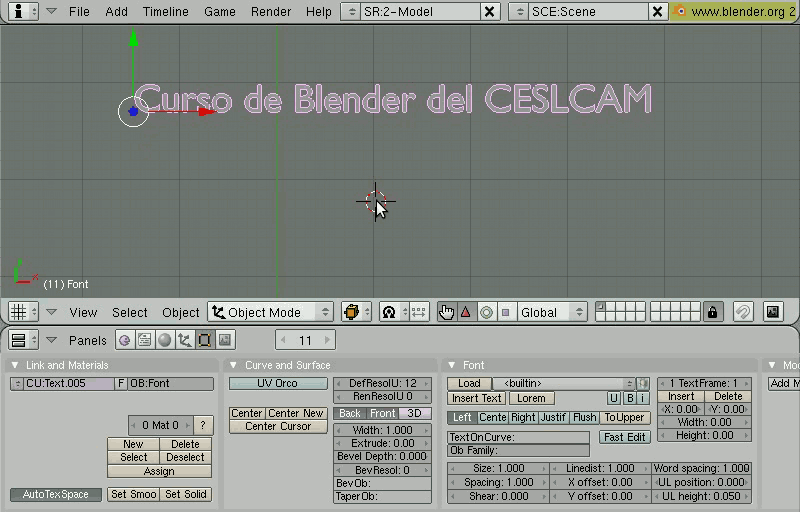Toggle the UV Orco button
The image size is (800, 512).
point(278,383)
